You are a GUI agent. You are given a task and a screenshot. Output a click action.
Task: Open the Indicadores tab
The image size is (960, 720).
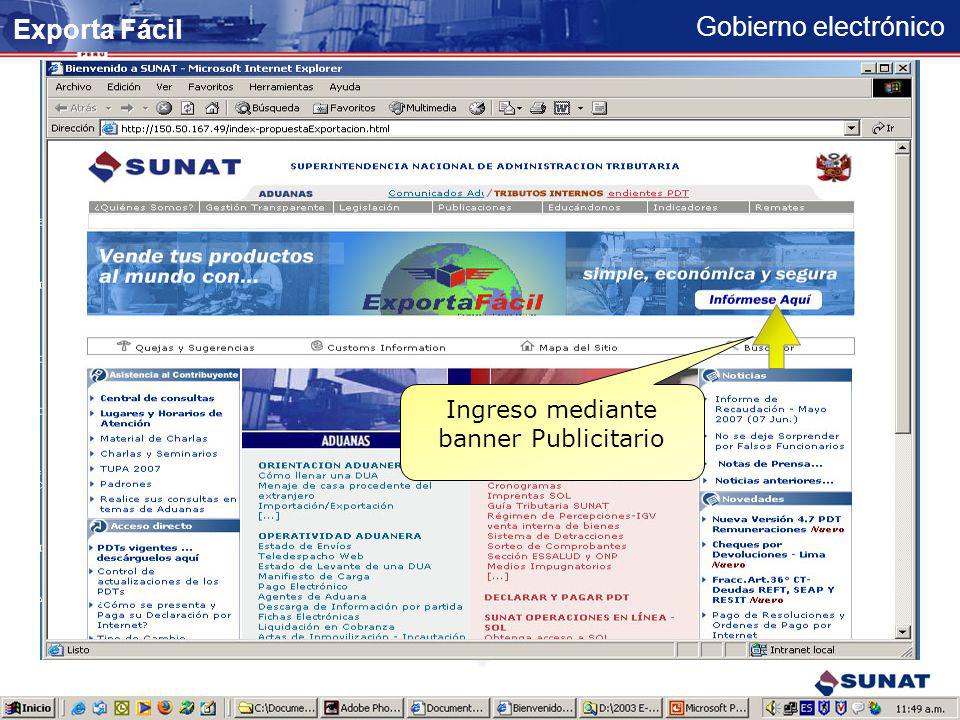(685, 208)
